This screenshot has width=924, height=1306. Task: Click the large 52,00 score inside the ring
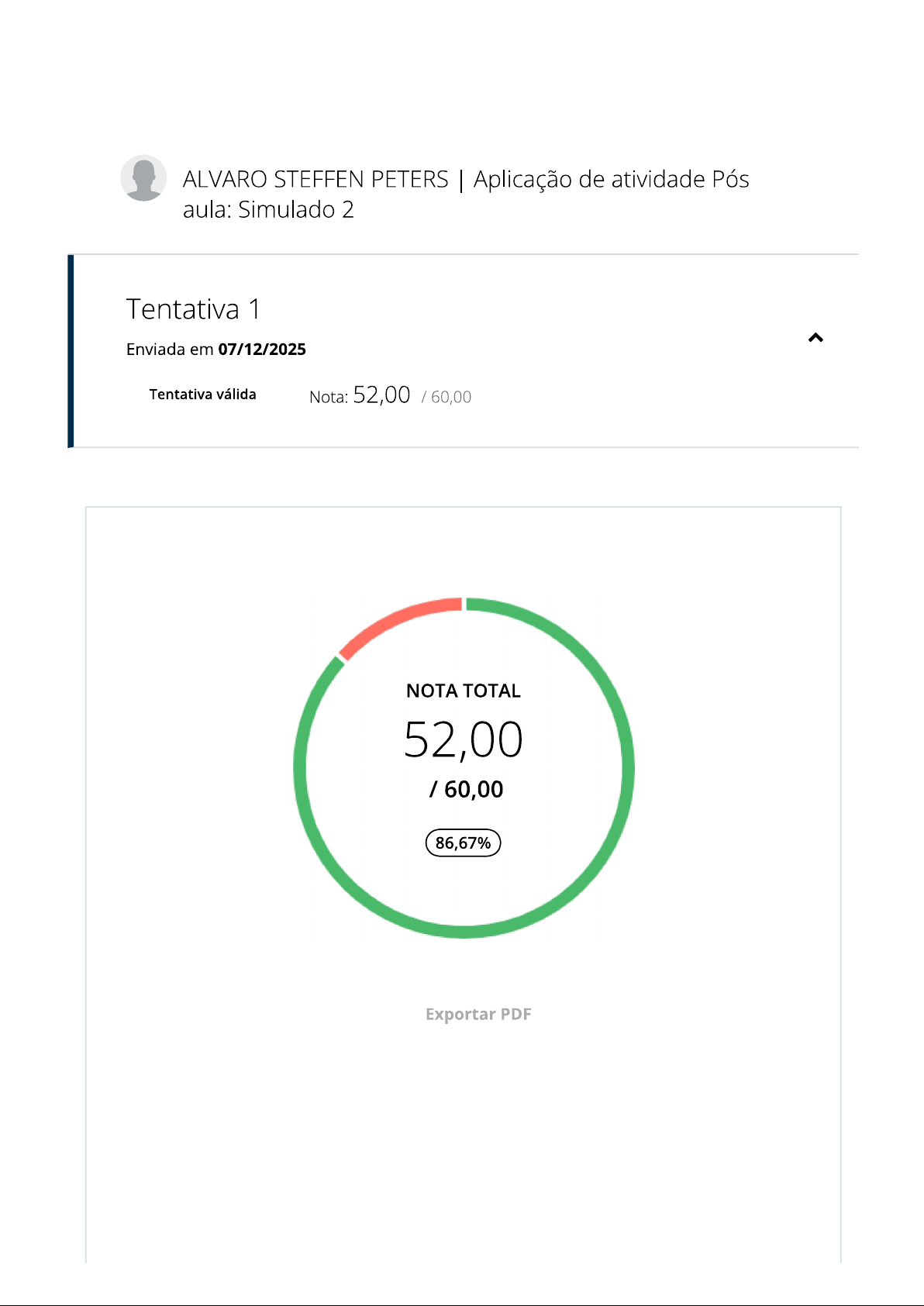pos(464,739)
